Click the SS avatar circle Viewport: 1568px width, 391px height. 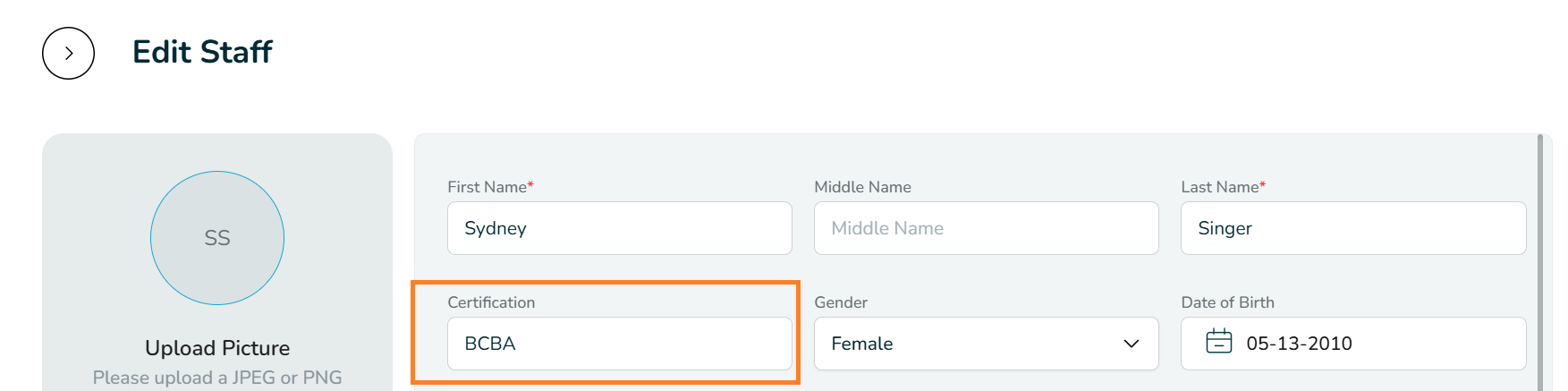coord(217,238)
